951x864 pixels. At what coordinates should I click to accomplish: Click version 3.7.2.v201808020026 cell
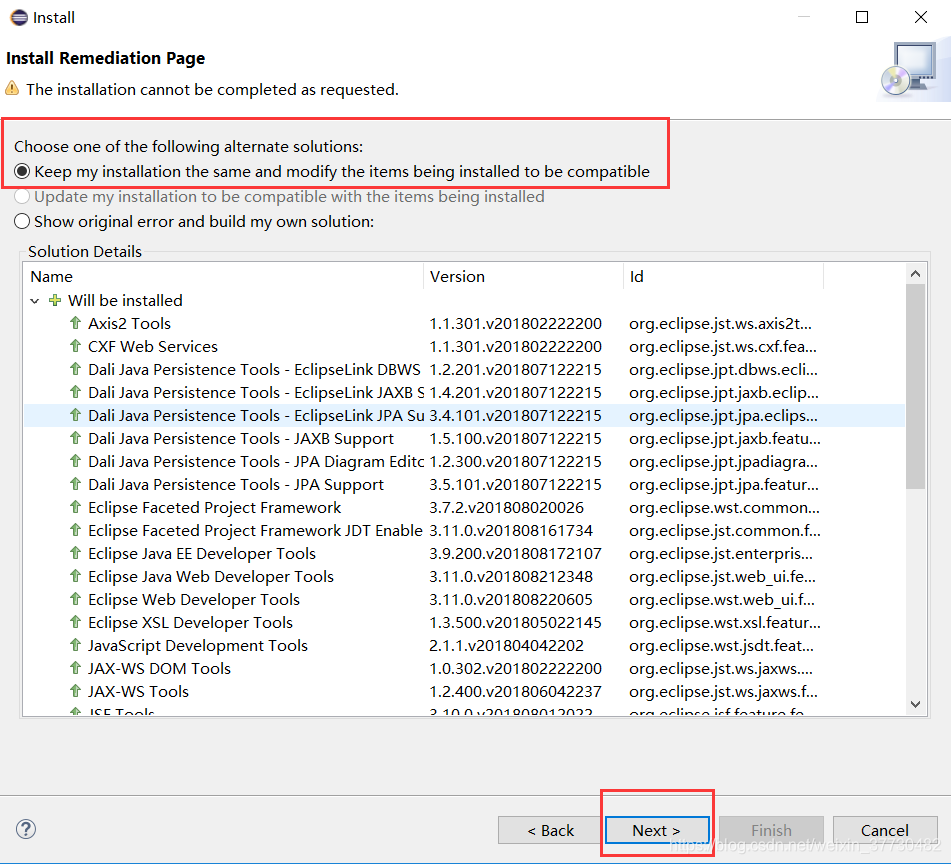[x=506, y=507]
